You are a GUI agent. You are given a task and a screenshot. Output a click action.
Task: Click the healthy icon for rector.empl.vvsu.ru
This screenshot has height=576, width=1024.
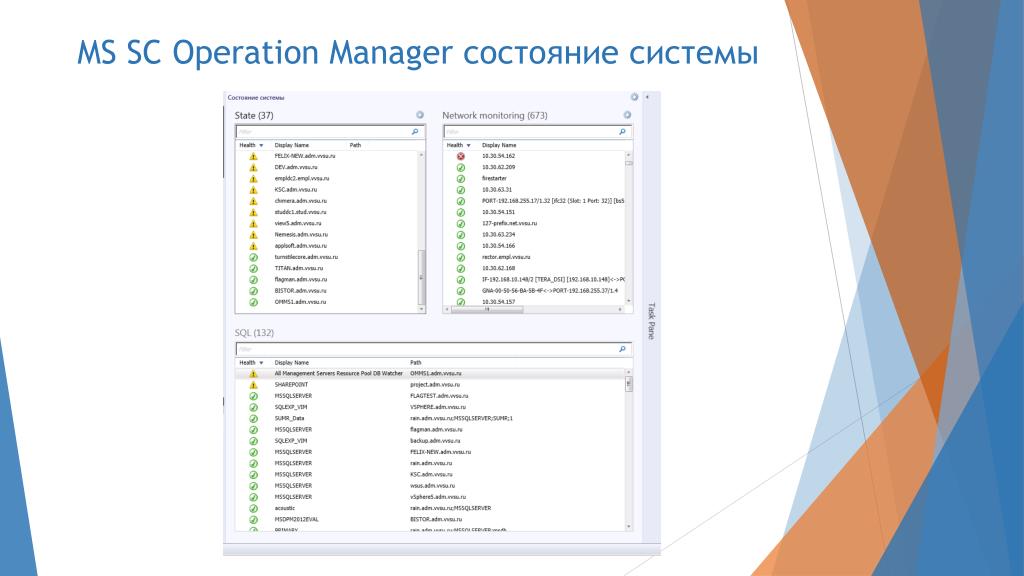point(460,257)
